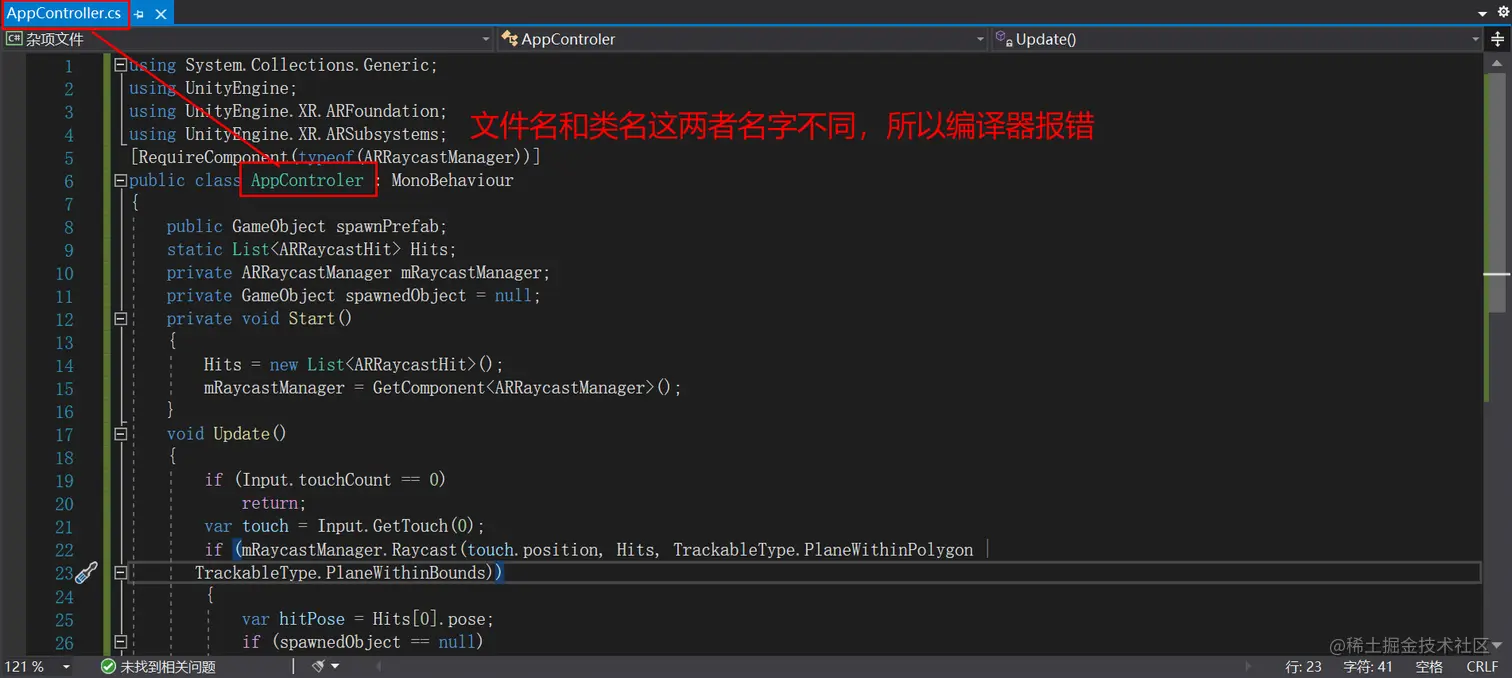This screenshot has width=1512, height=678.
Task: Collapse the AppControler class at line 6
Action: [x=121, y=181]
